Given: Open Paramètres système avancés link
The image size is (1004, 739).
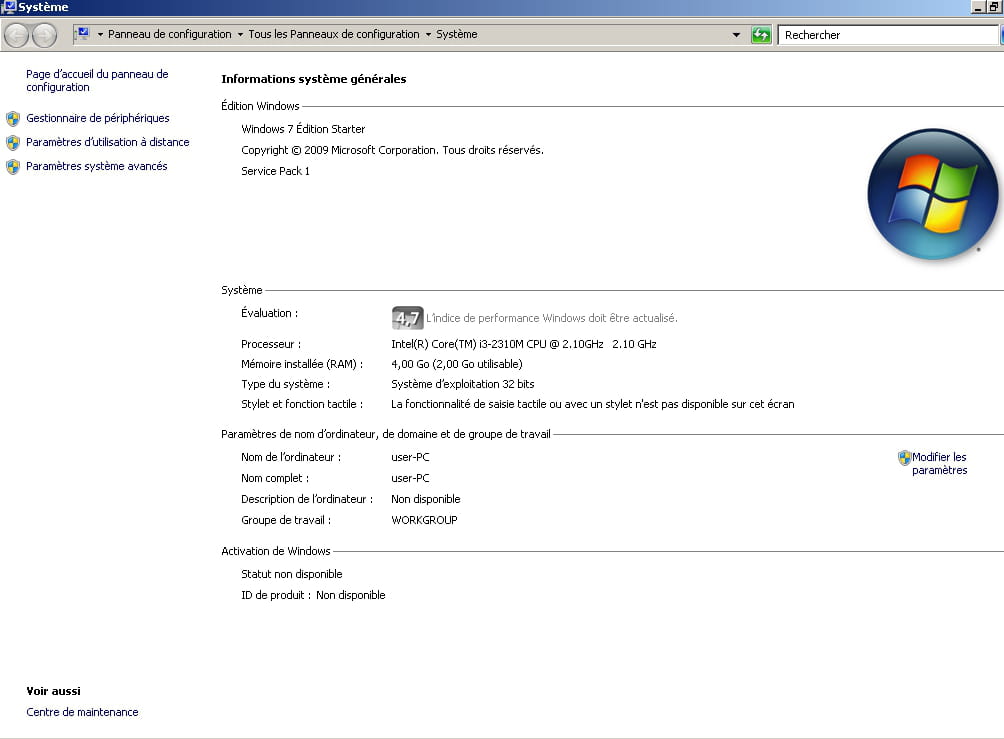Looking at the screenshot, I should (97, 166).
